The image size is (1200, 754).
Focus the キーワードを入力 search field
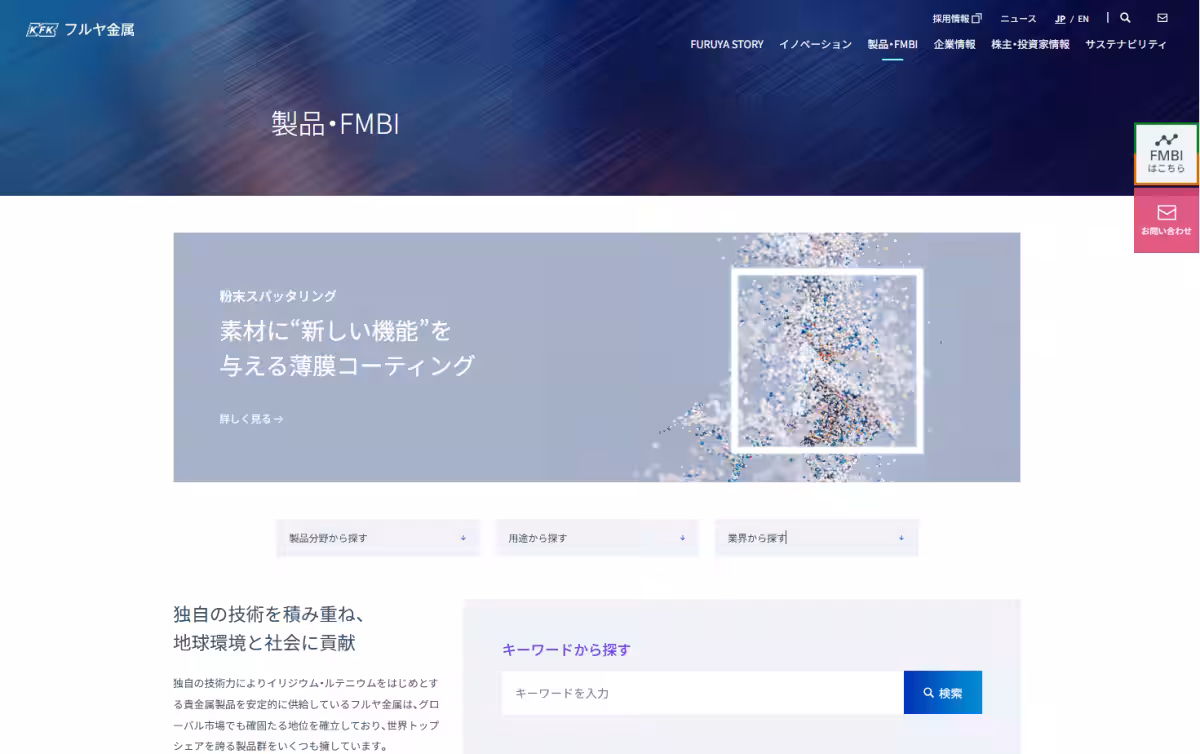(703, 692)
